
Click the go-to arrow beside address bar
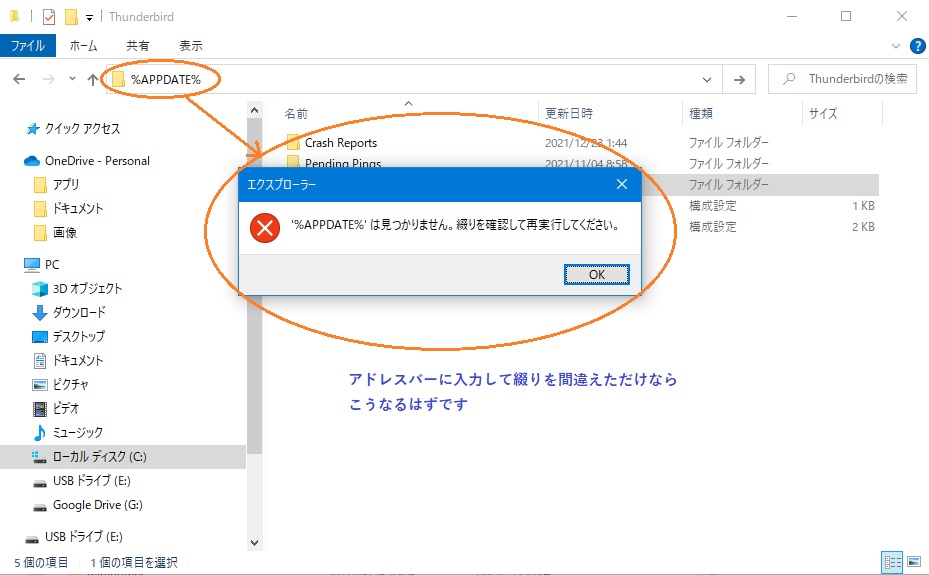click(x=738, y=80)
